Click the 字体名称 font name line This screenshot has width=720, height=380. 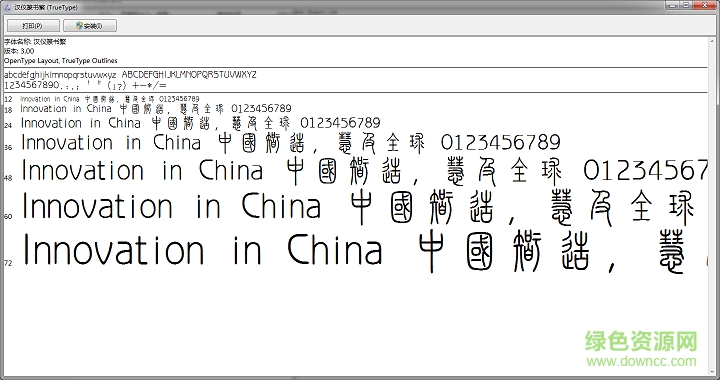tap(35, 42)
